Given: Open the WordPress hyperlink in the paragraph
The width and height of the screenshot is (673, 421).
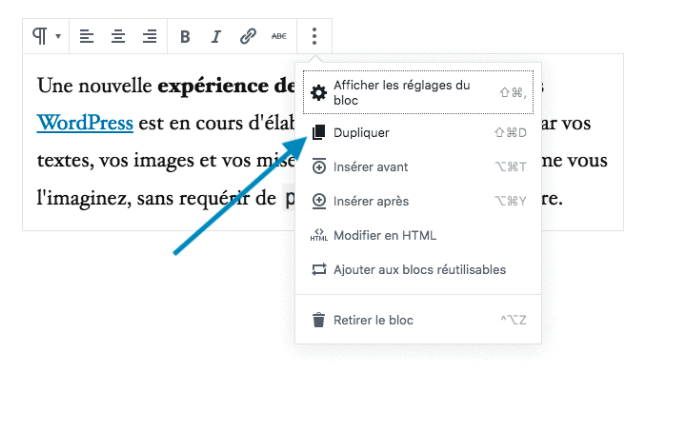Looking at the screenshot, I should [x=85, y=123].
